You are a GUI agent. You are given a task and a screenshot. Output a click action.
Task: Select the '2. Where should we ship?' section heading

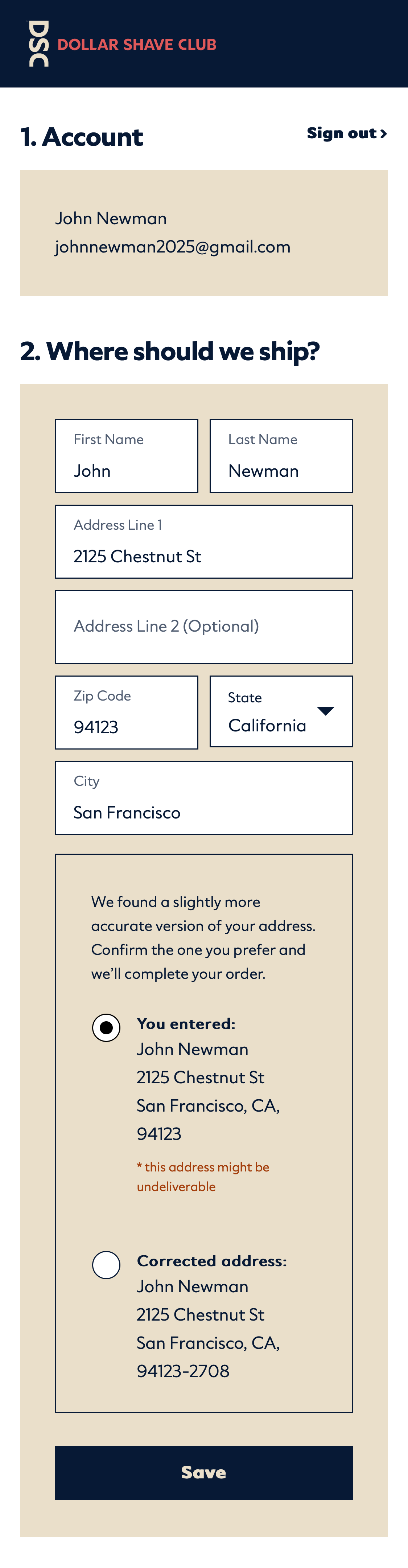171,350
